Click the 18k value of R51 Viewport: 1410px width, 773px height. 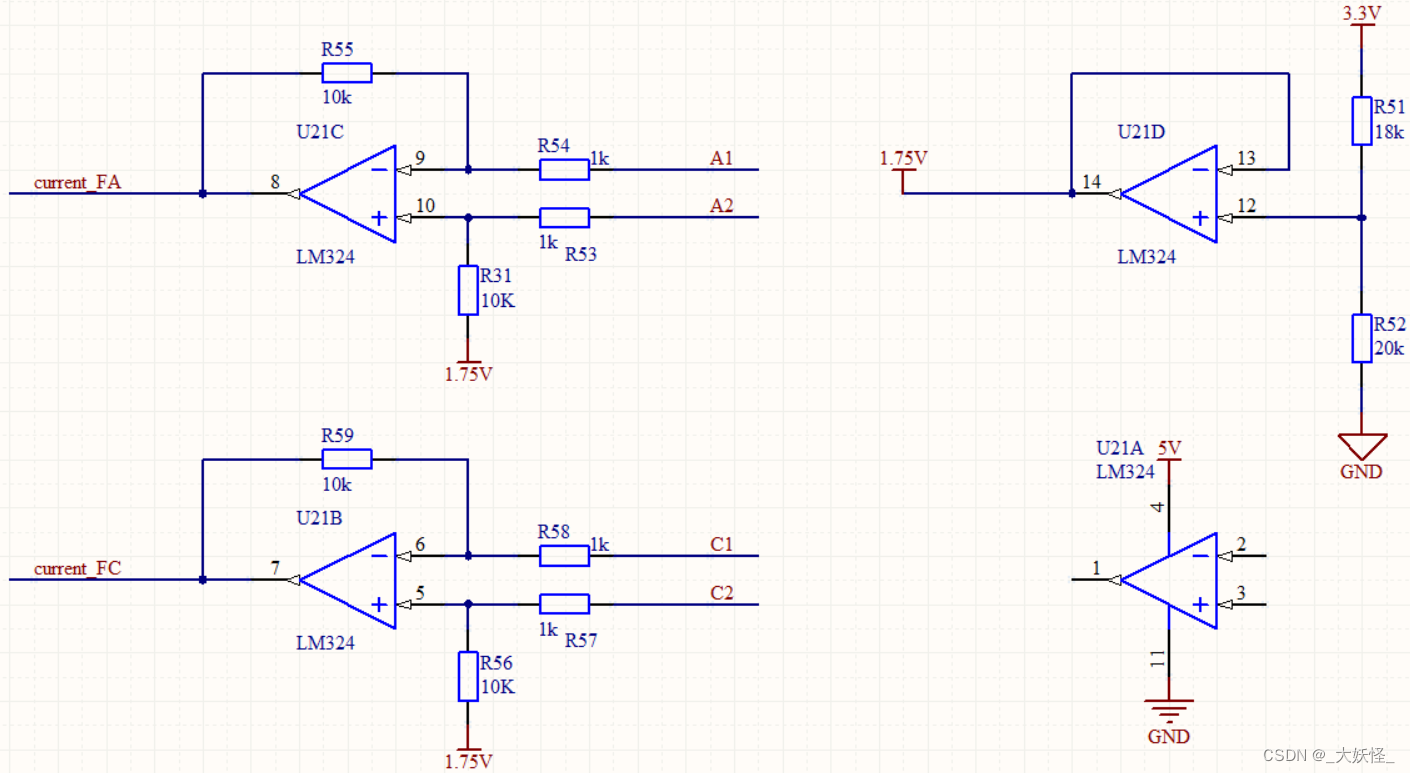(x=1389, y=132)
